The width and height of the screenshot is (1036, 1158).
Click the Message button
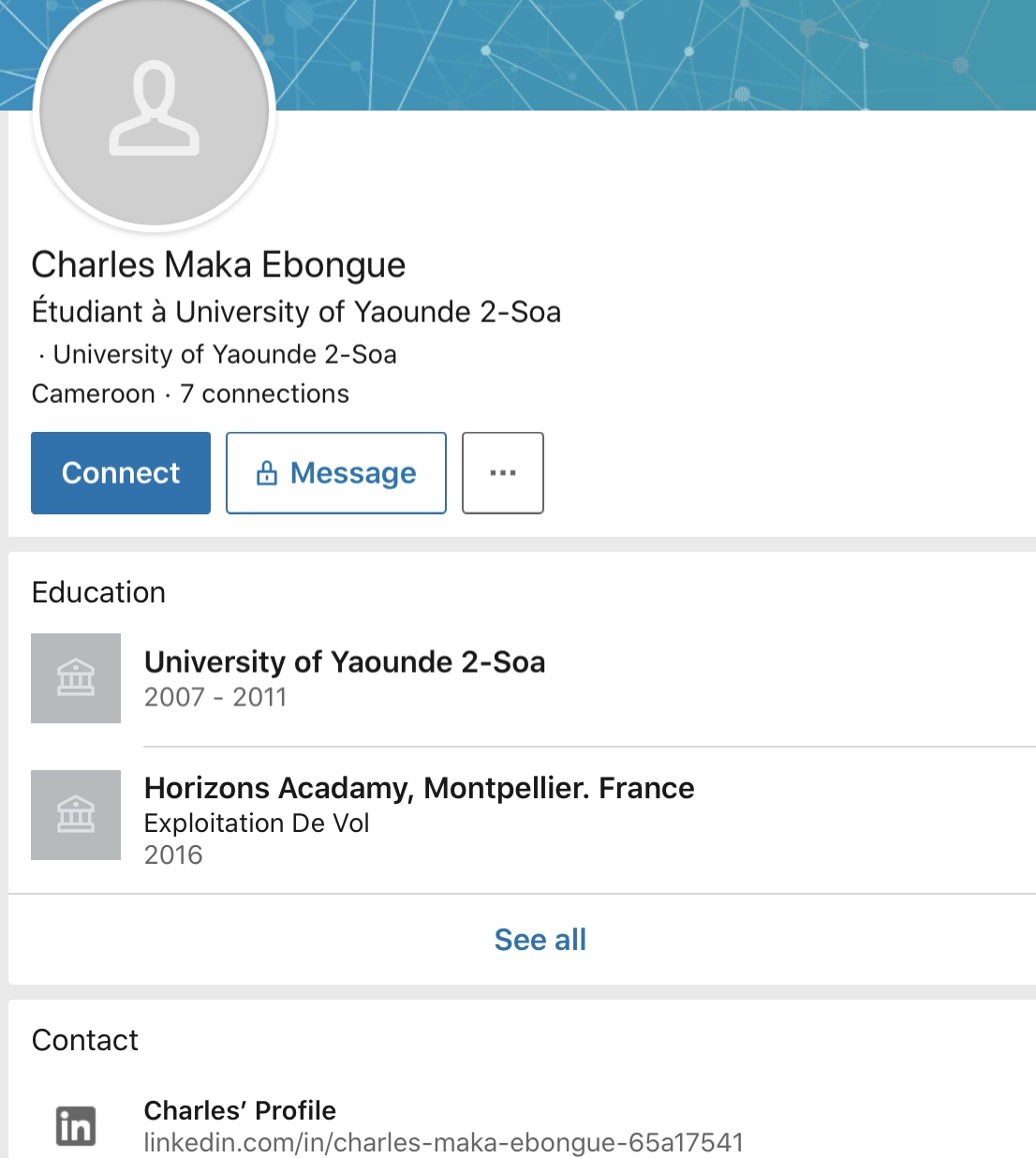336,473
